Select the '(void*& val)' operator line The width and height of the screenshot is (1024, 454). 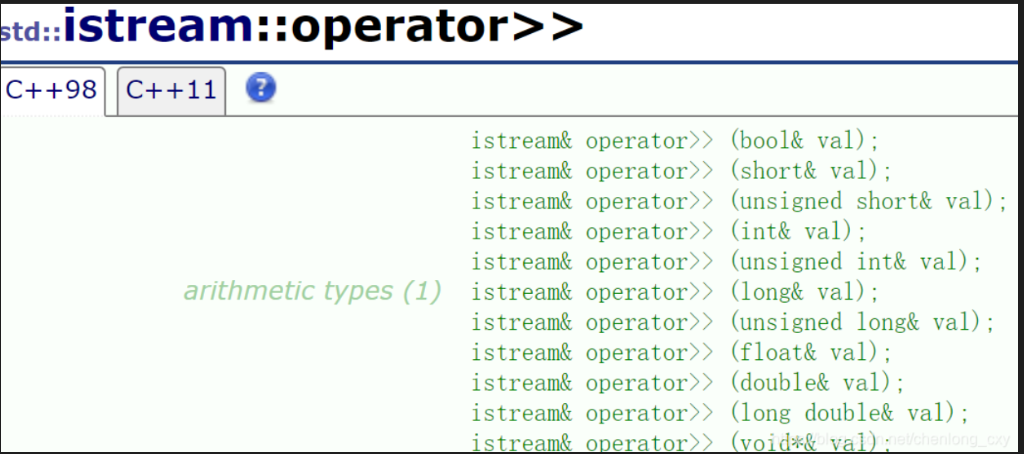coord(682,442)
